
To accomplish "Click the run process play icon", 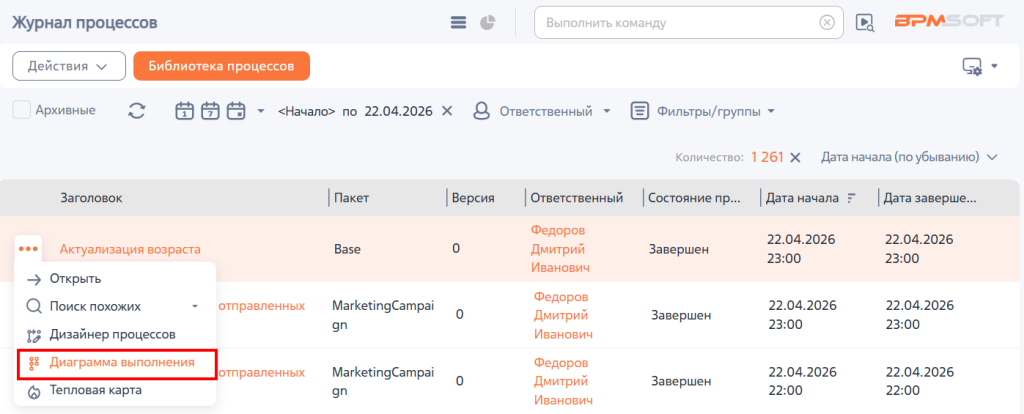I will click(865, 23).
